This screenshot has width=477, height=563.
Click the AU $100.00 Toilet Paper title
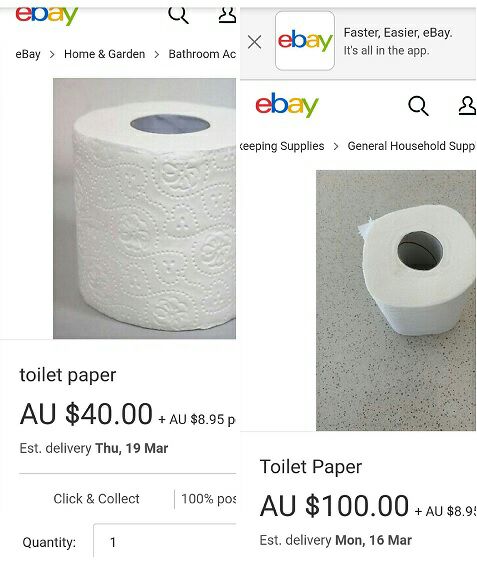(x=311, y=467)
